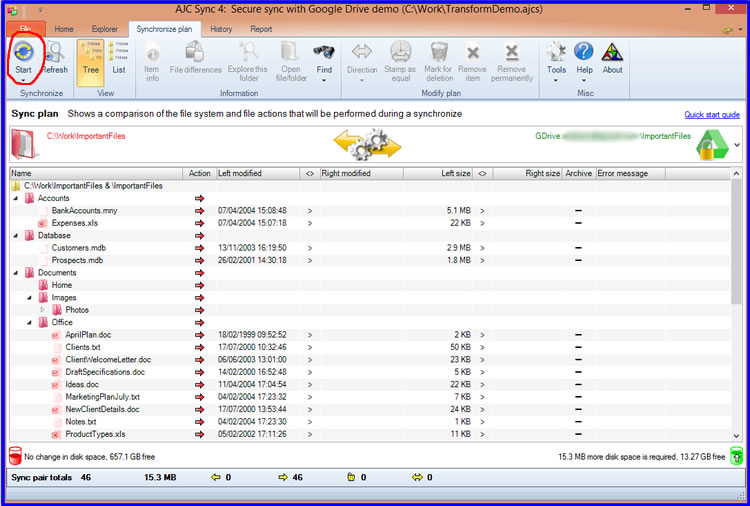Select the Ideas.doc file
This screenshot has width=750, height=506.
click(82, 385)
